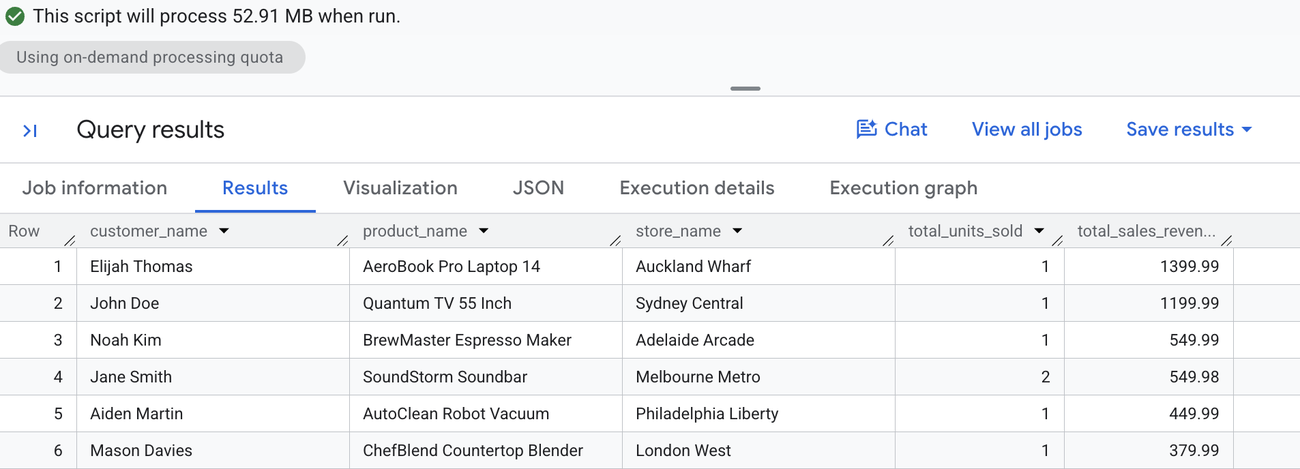Open product_name column dropdown arrow
Image resolution: width=1300 pixels, height=469 pixels.
click(x=484, y=231)
